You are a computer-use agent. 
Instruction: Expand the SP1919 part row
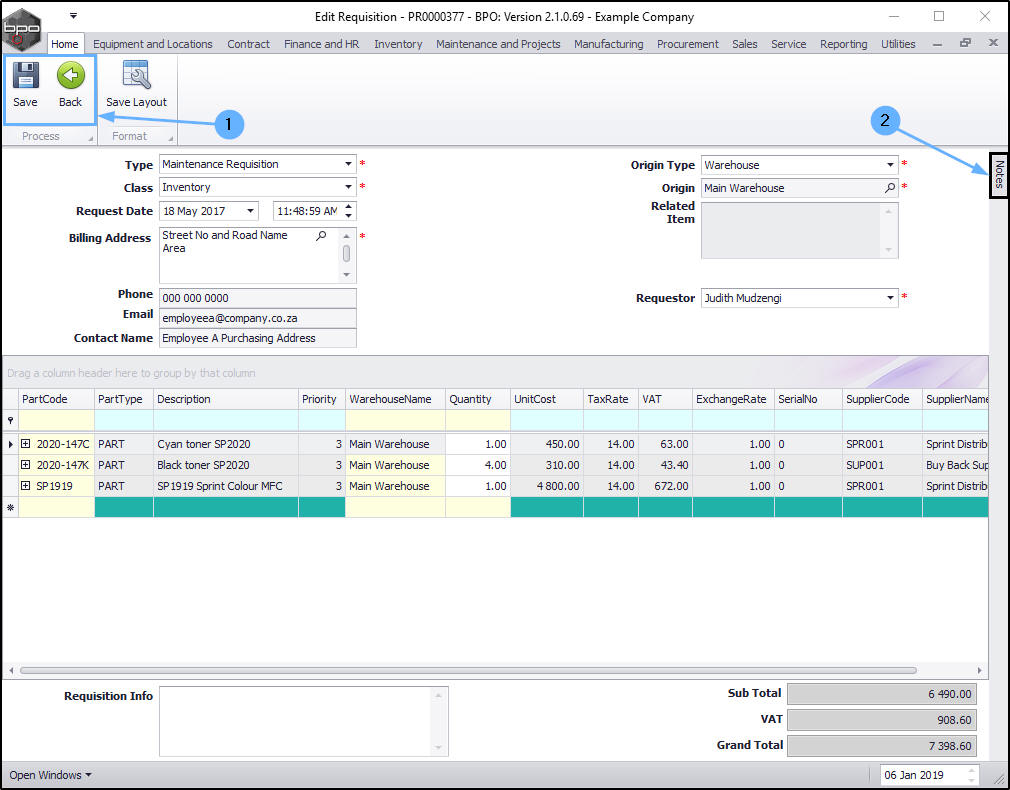click(x=26, y=486)
